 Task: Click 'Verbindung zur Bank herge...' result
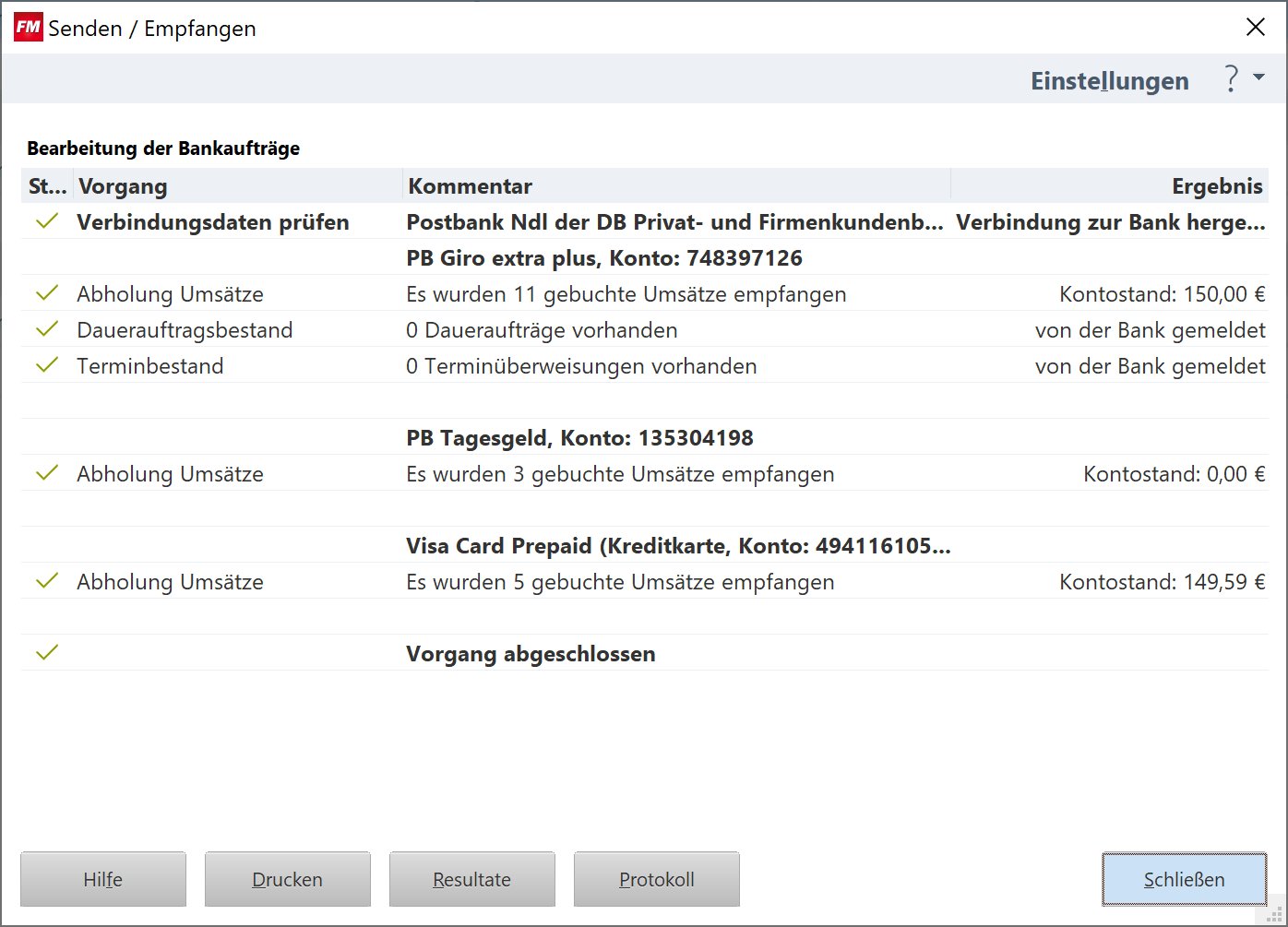[1111, 222]
